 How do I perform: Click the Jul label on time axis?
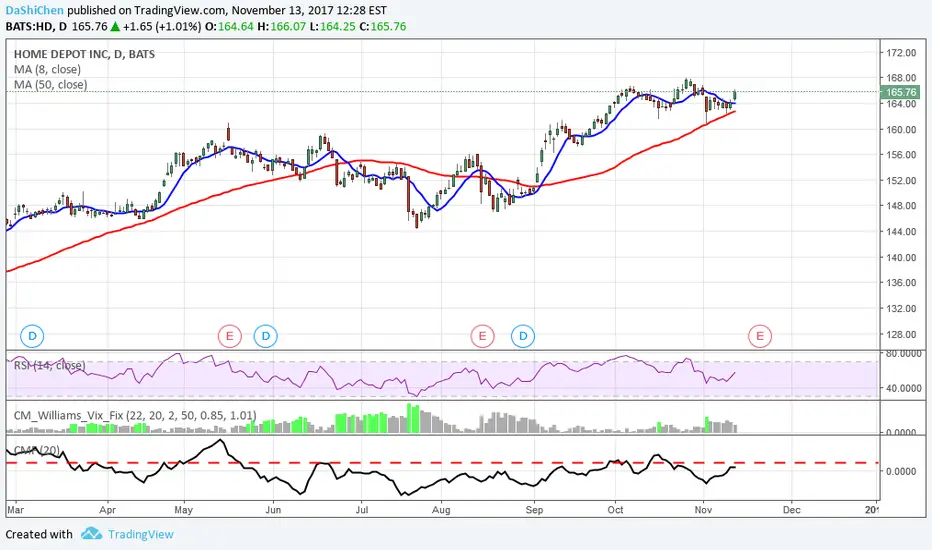362,510
